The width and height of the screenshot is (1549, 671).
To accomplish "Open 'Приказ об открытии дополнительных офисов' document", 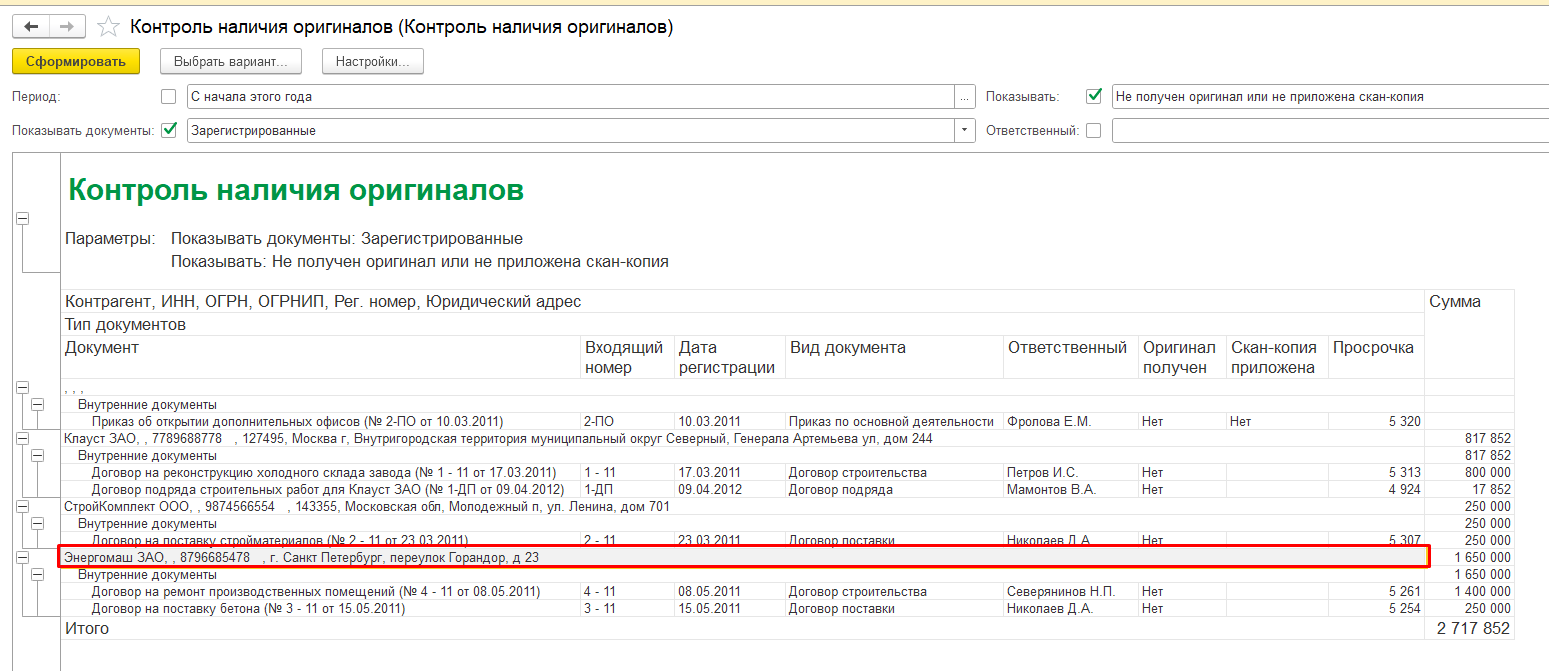I will 297,421.
